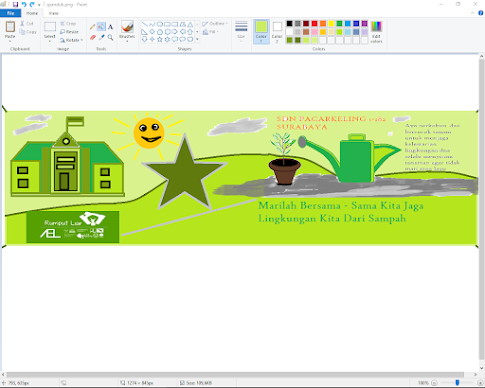485x388 pixels.
Task: Expand the Shapes gallery more arrow
Action: click(x=197, y=39)
